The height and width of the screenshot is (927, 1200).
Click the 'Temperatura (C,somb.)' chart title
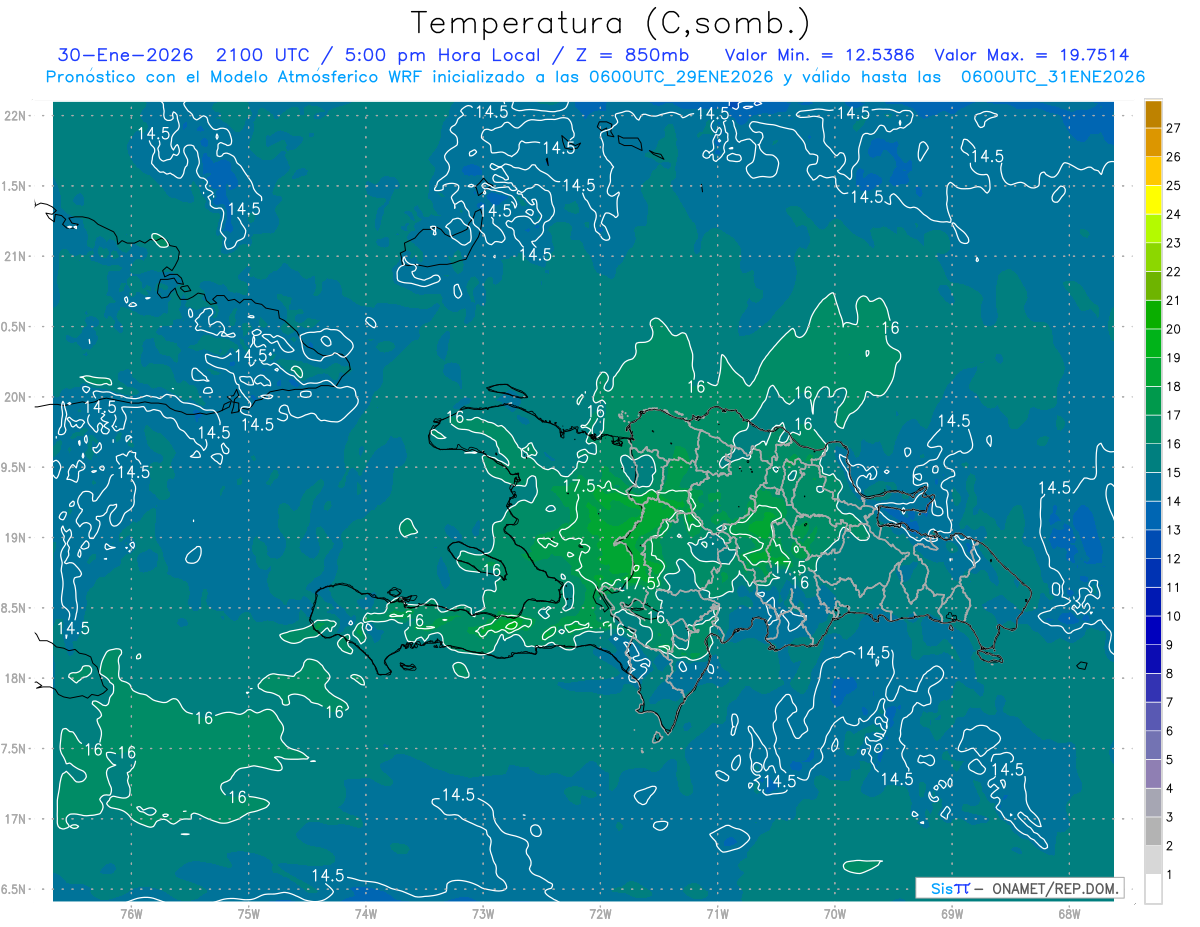tap(610, 23)
